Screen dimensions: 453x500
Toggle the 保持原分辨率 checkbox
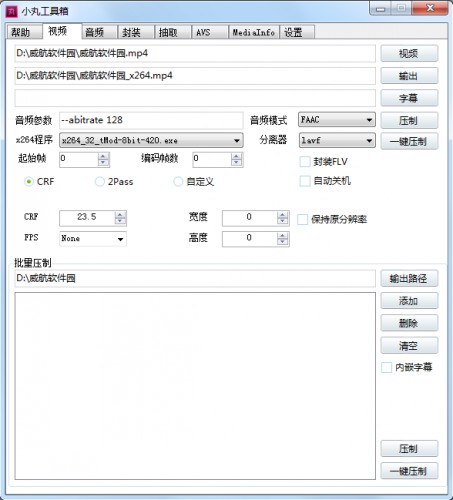click(302, 219)
